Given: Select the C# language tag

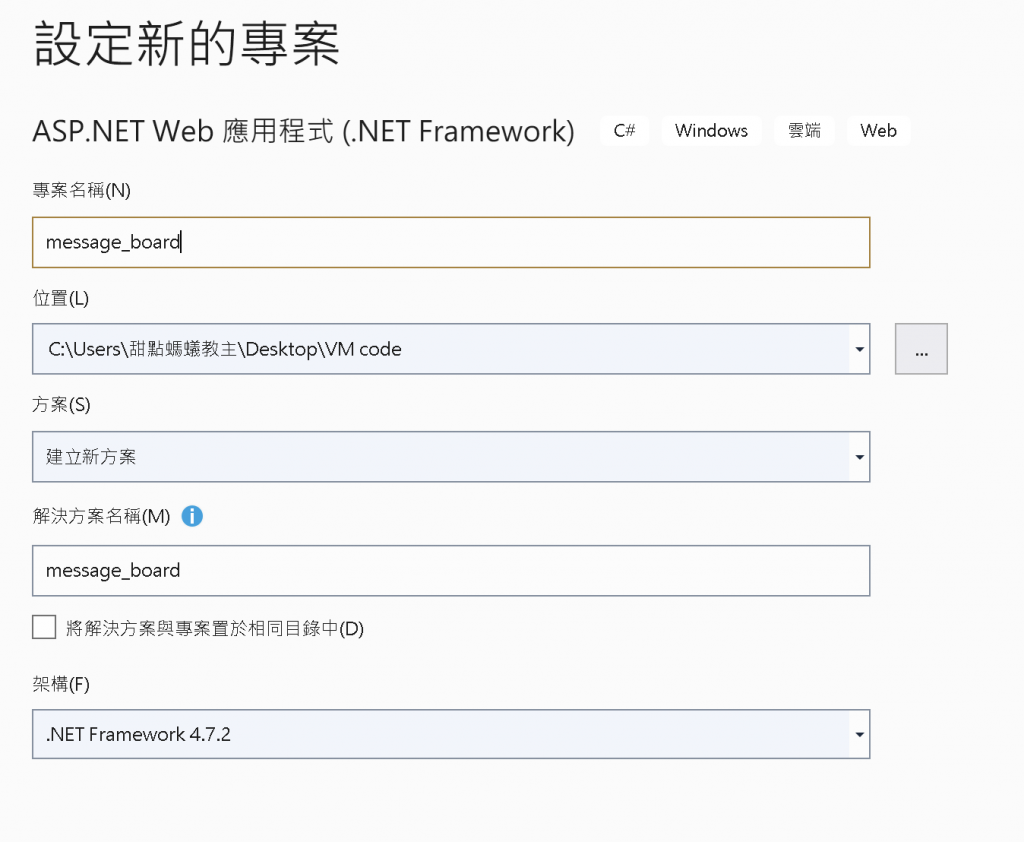Looking at the screenshot, I should (x=624, y=131).
